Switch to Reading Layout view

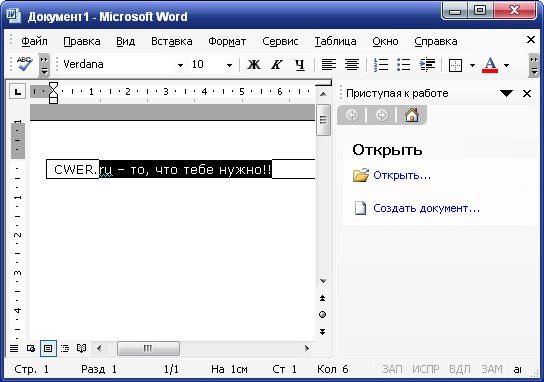pos(82,348)
